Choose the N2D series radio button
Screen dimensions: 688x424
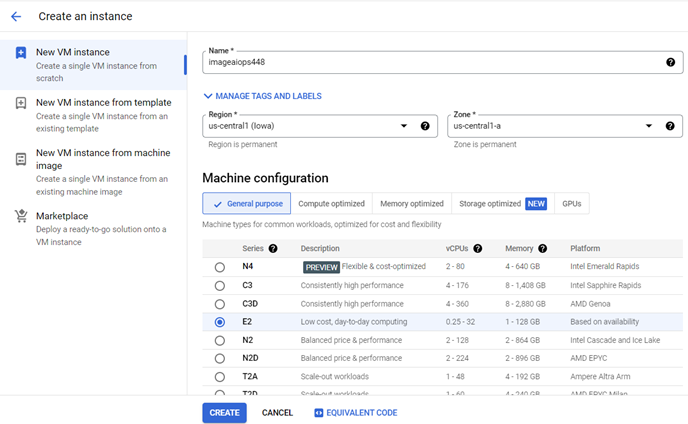(x=220, y=358)
